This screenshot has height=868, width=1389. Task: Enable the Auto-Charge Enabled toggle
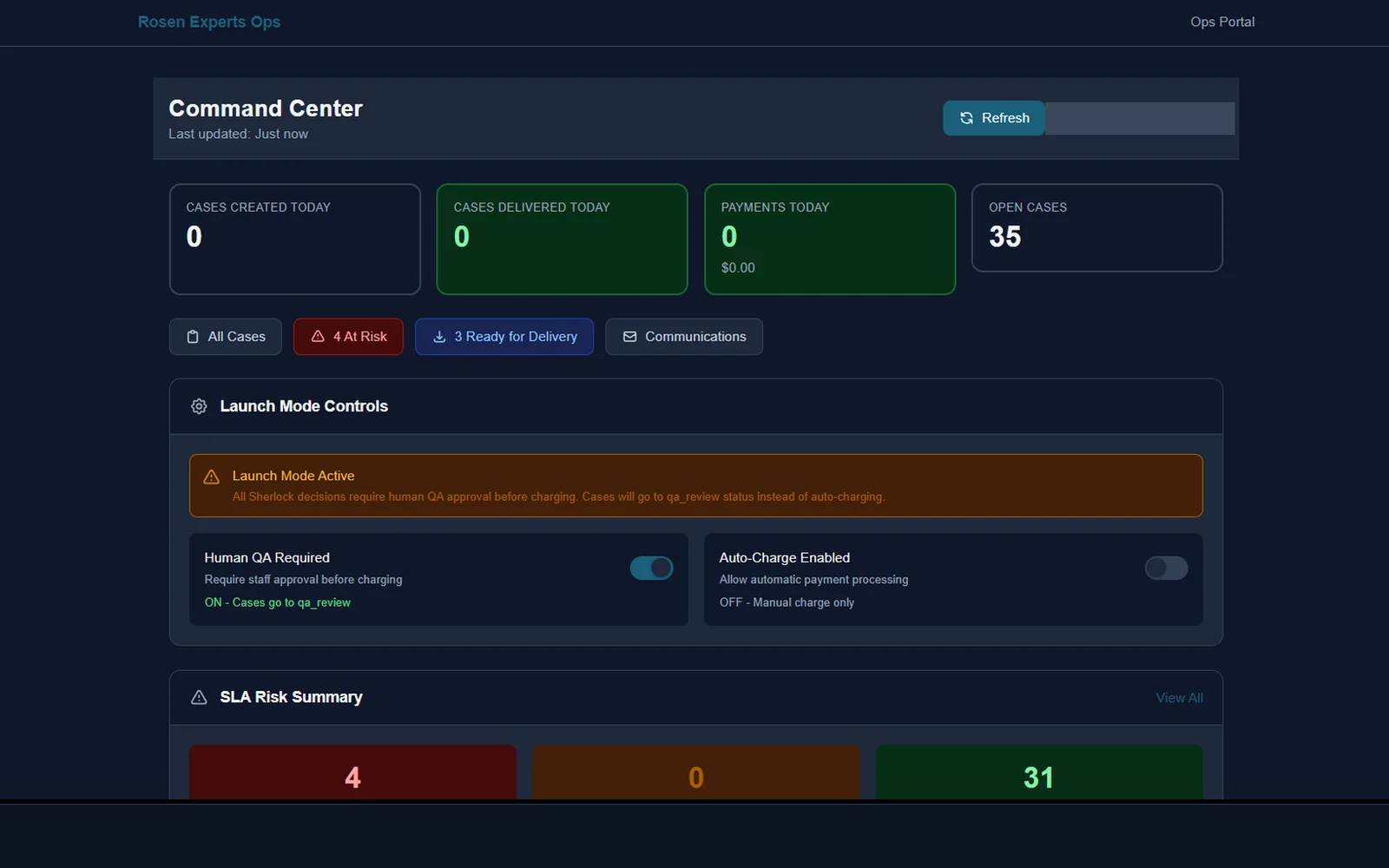[x=1166, y=568]
